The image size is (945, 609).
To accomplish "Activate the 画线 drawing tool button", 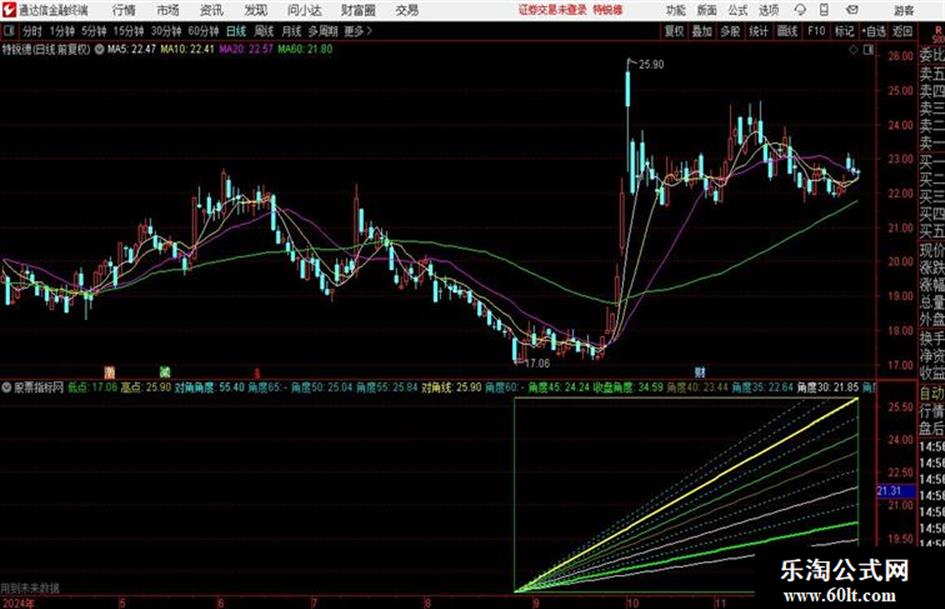I will click(x=787, y=31).
